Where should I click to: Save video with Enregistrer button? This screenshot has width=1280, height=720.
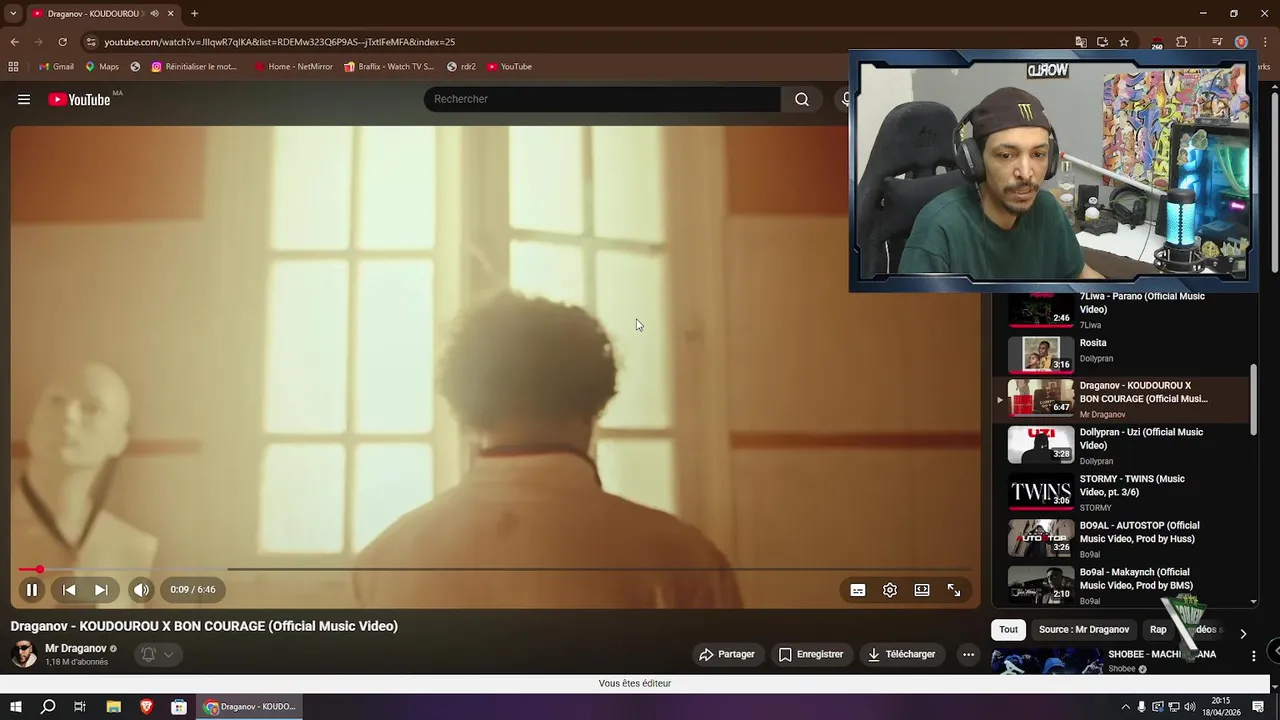click(x=811, y=654)
